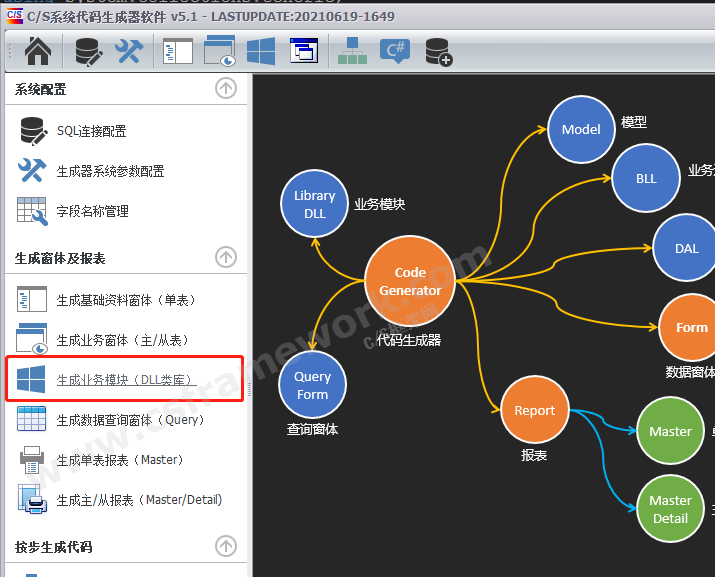
Task: Click the add database toolbar icon
Action: [438, 51]
